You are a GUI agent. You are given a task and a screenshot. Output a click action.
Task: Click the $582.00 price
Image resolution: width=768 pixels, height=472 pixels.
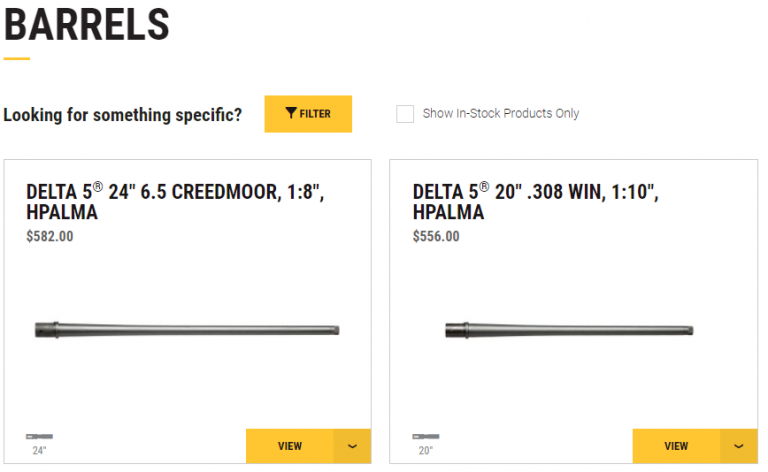pyautogui.click(x=50, y=237)
